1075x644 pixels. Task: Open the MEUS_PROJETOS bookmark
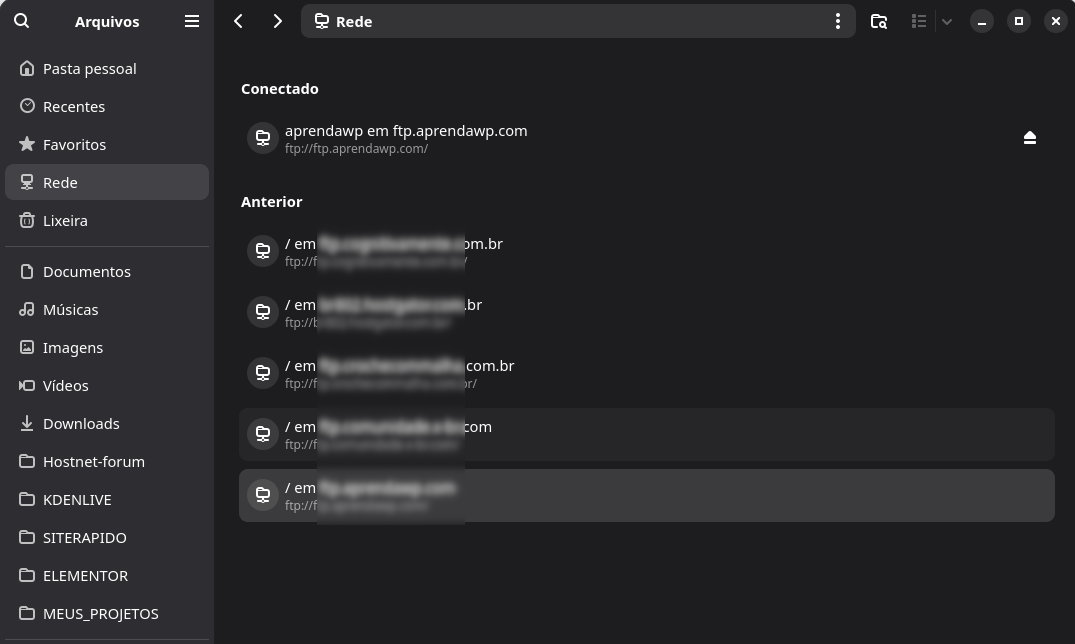pyautogui.click(x=100, y=614)
